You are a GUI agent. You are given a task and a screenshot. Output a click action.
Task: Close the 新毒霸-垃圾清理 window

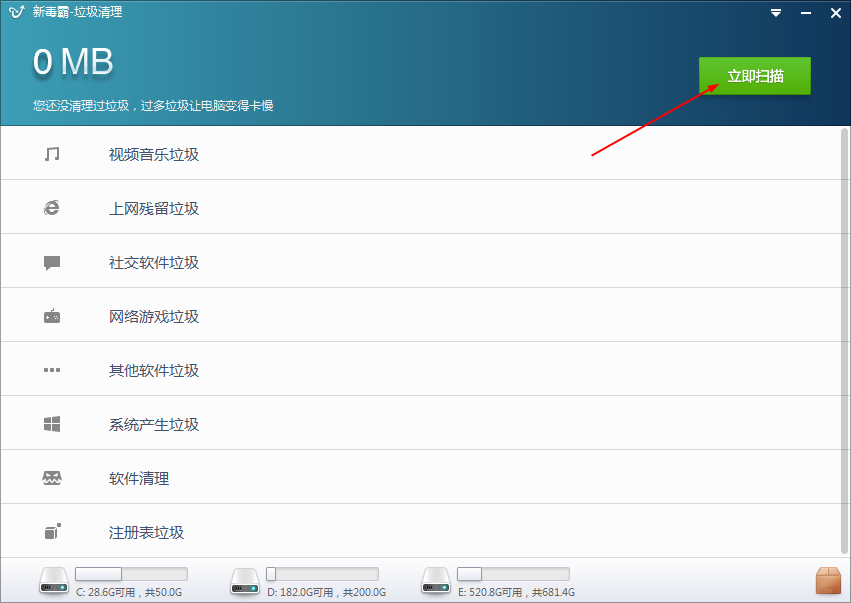[836, 13]
